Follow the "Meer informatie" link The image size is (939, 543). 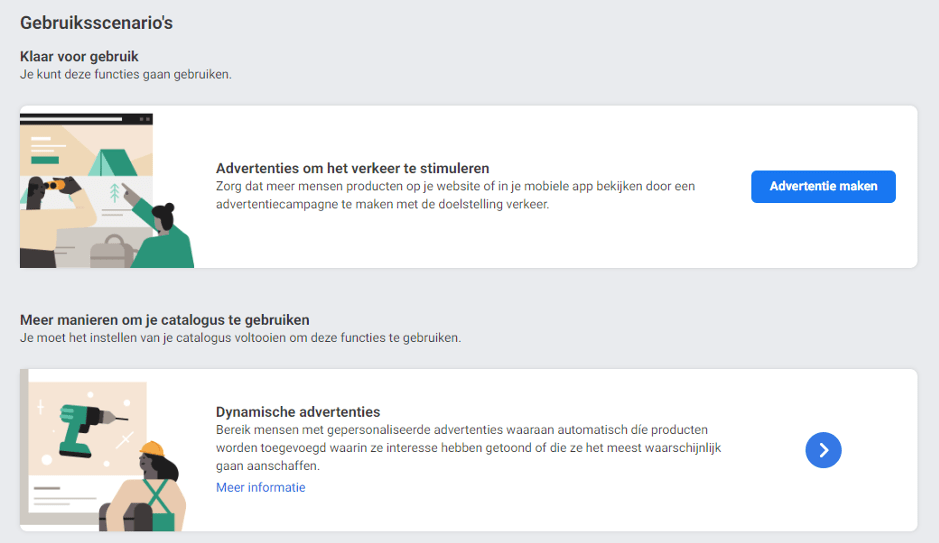click(261, 487)
